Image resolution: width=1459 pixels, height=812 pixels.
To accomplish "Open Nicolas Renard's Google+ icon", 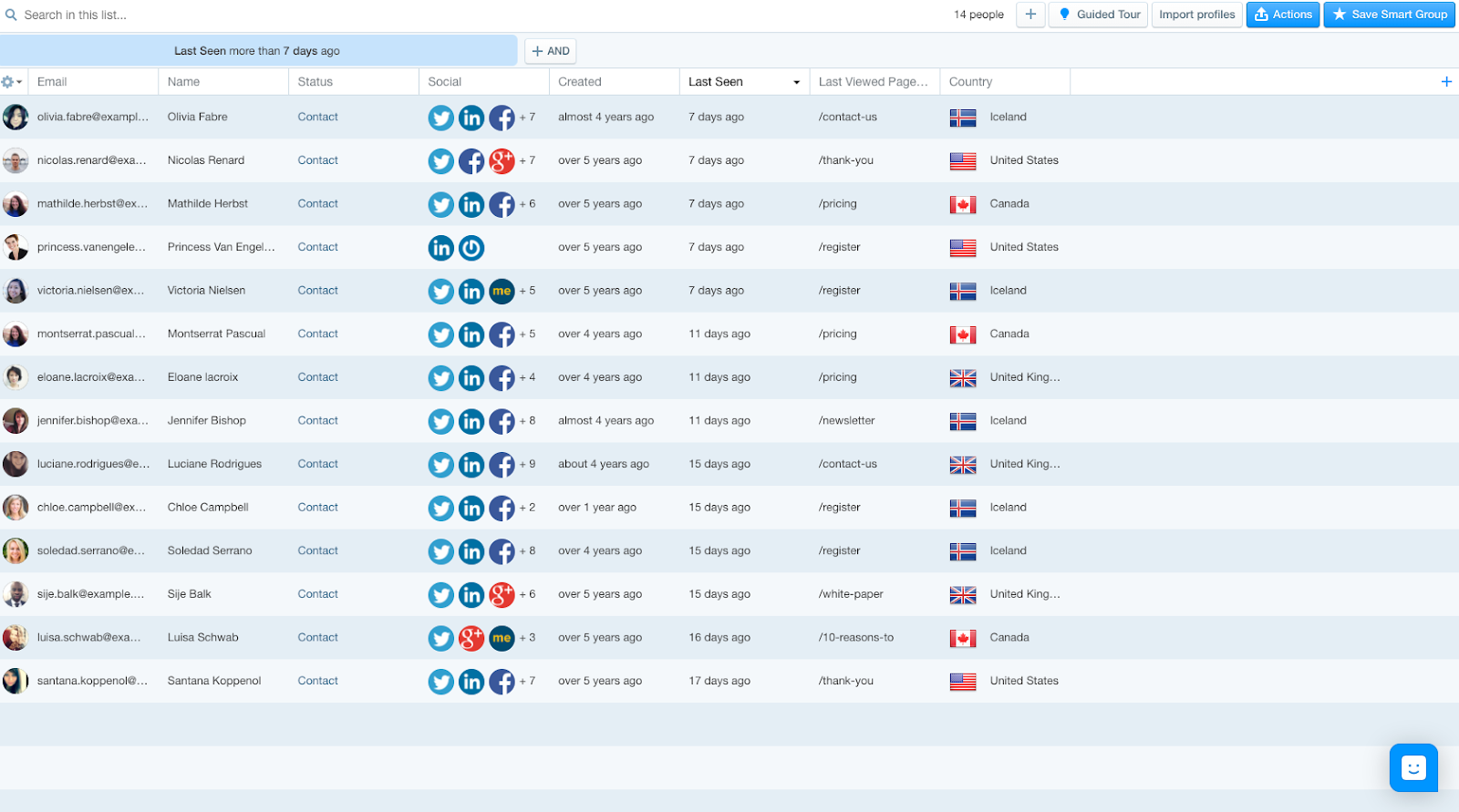I will pyautogui.click(x=502, y=161).
